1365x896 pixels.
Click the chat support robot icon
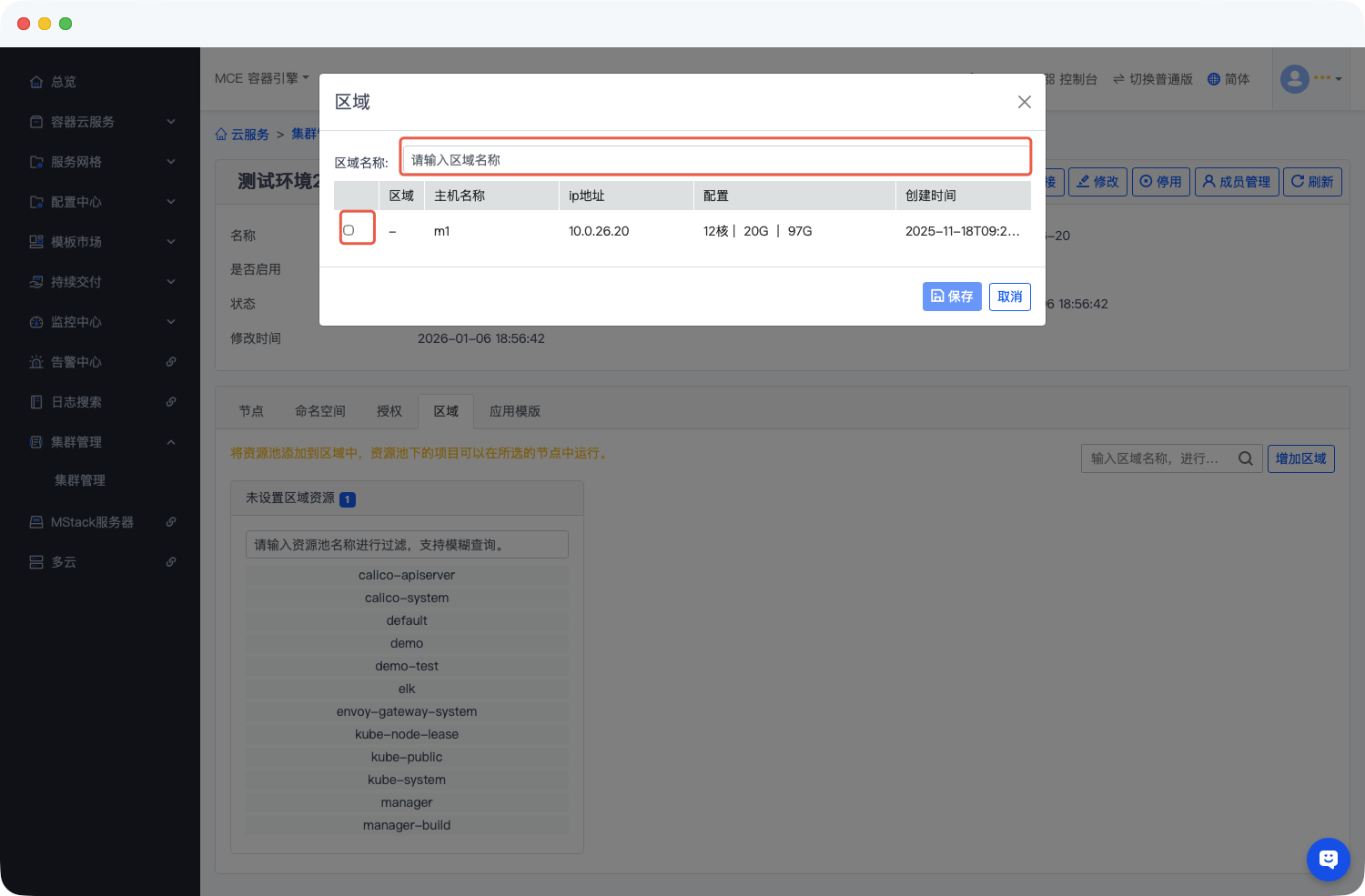[x=1328, y=859]
